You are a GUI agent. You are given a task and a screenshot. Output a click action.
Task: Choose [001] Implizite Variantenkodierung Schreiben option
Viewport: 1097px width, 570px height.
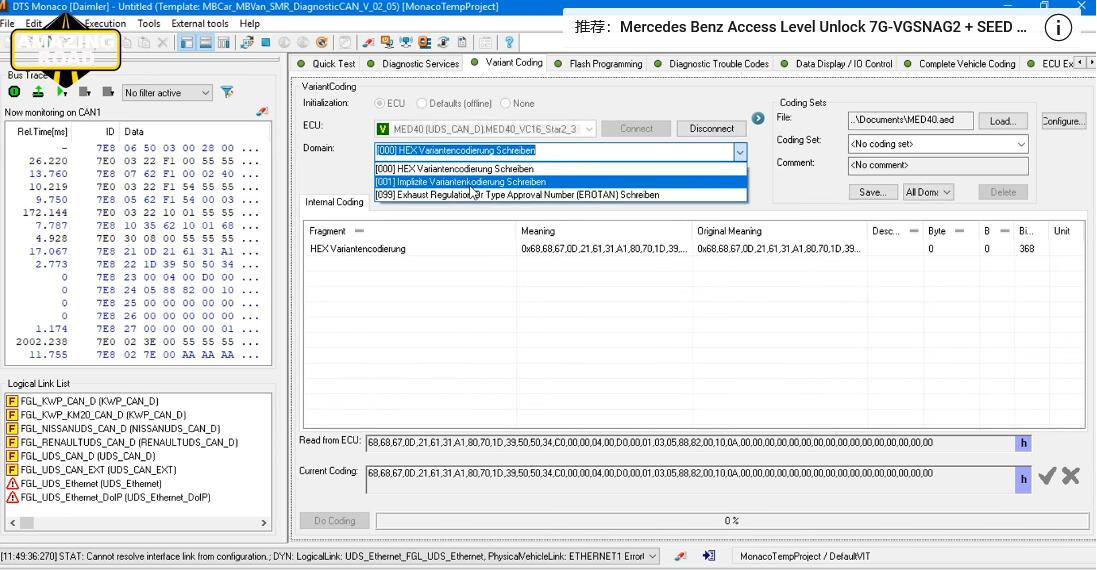pos(560,182)
